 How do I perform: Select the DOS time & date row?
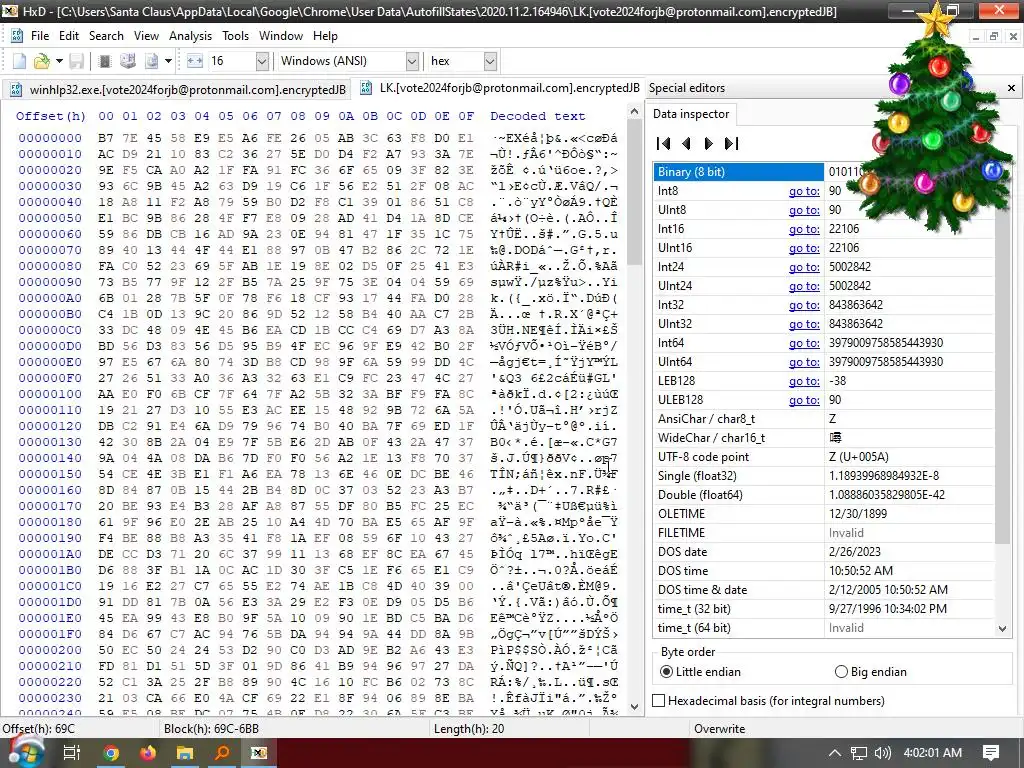point(824,590)
